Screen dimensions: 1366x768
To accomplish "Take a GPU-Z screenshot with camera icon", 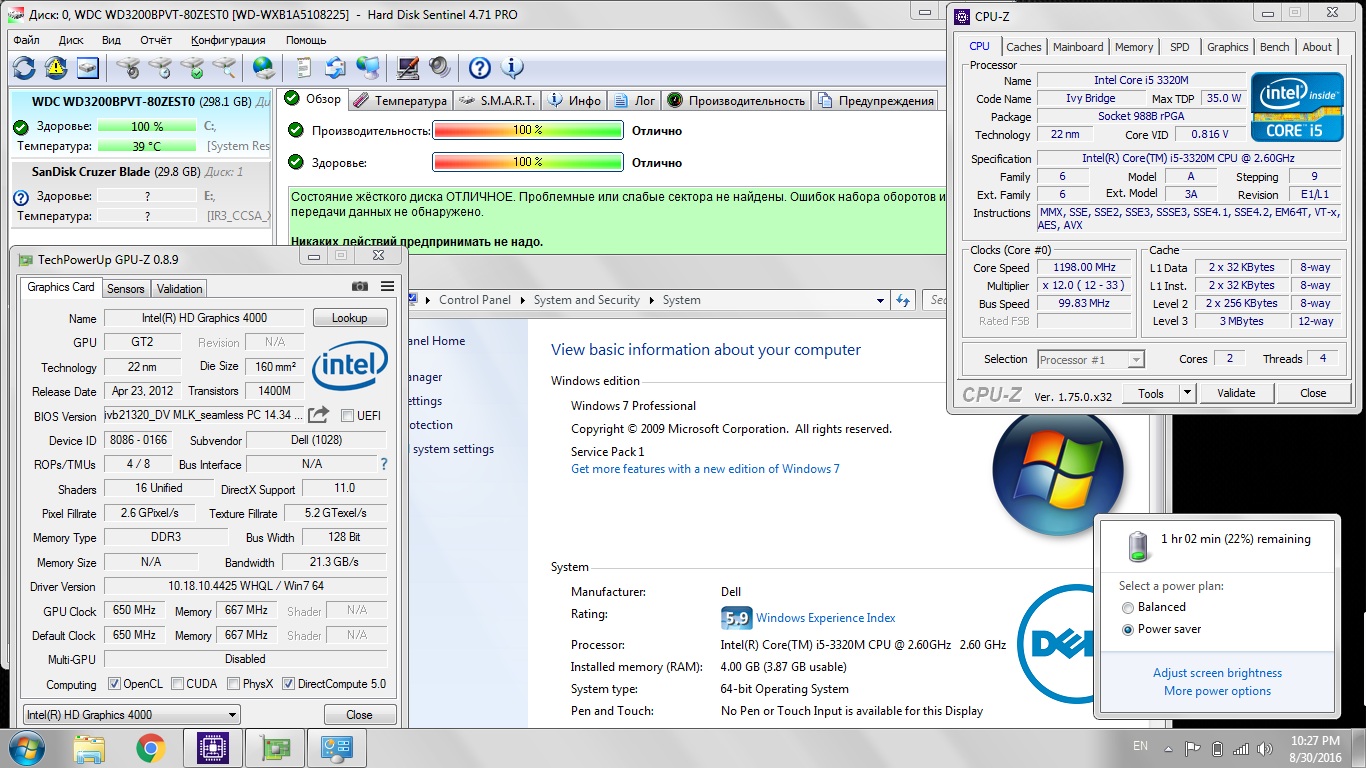I will point(360,286).
